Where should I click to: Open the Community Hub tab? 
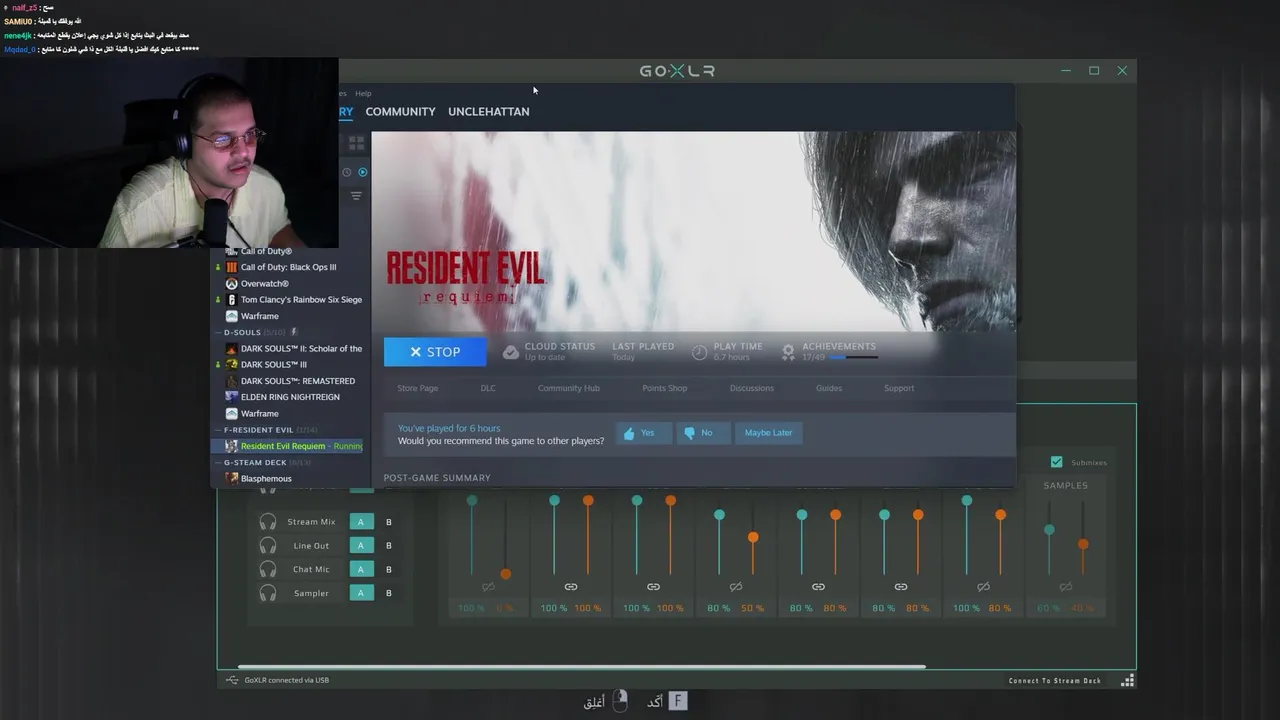coord(569,388)
